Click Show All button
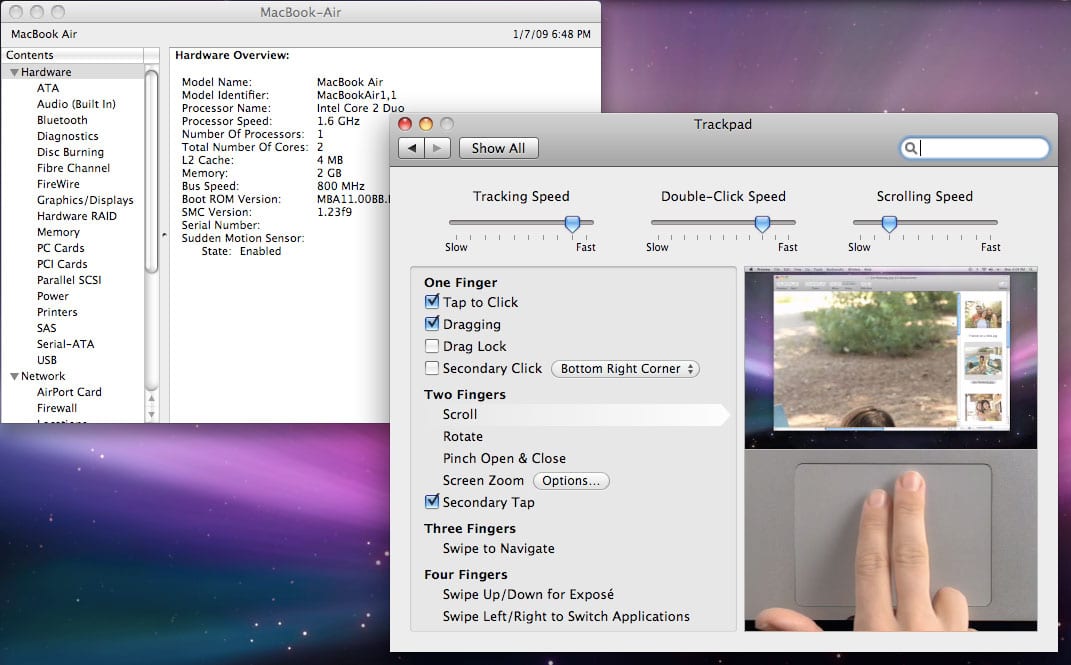The width and height of the screenshot is (1071, 665). [x=499, y=148]
